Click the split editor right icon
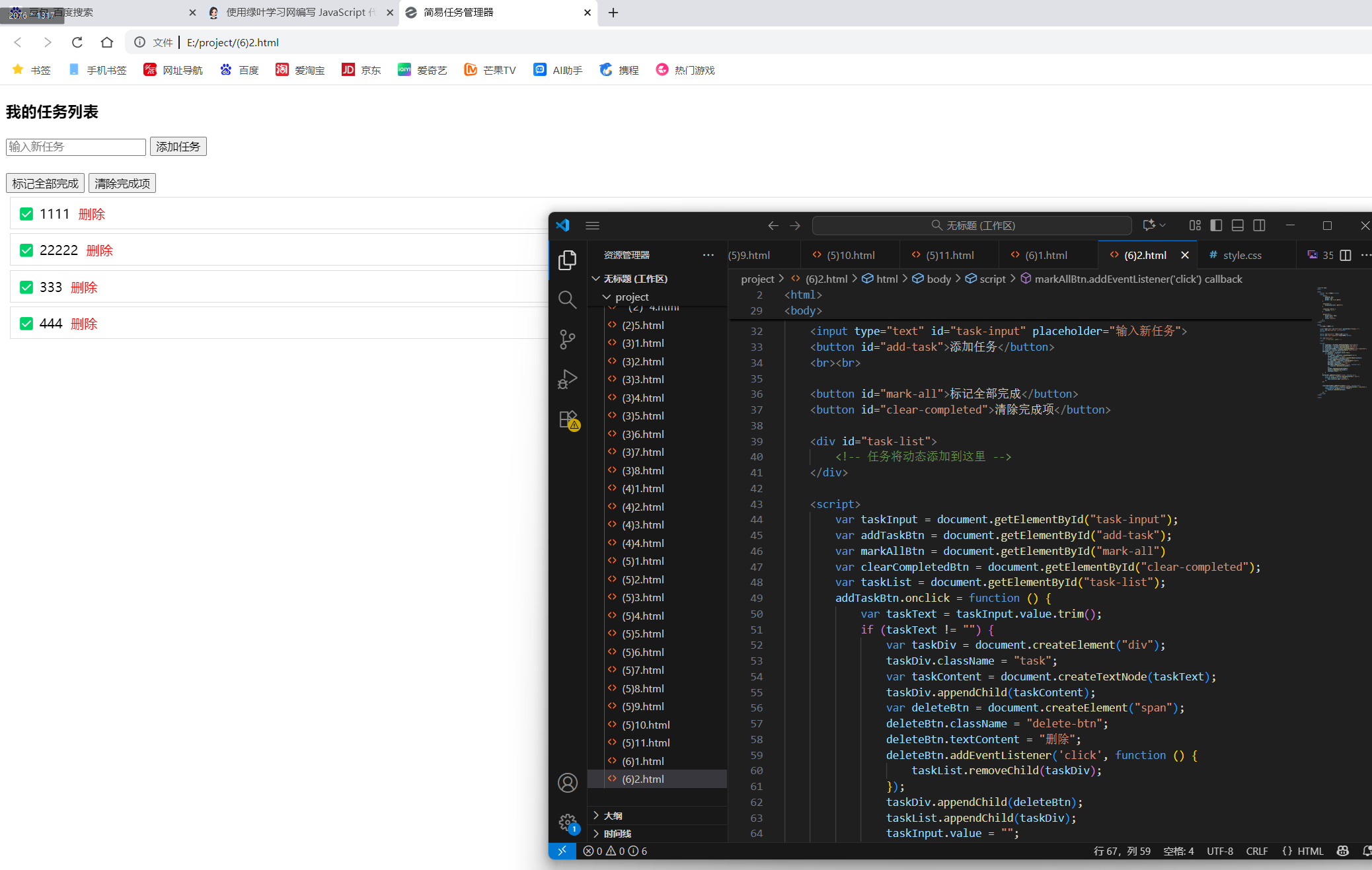 tap(1345, 255)
